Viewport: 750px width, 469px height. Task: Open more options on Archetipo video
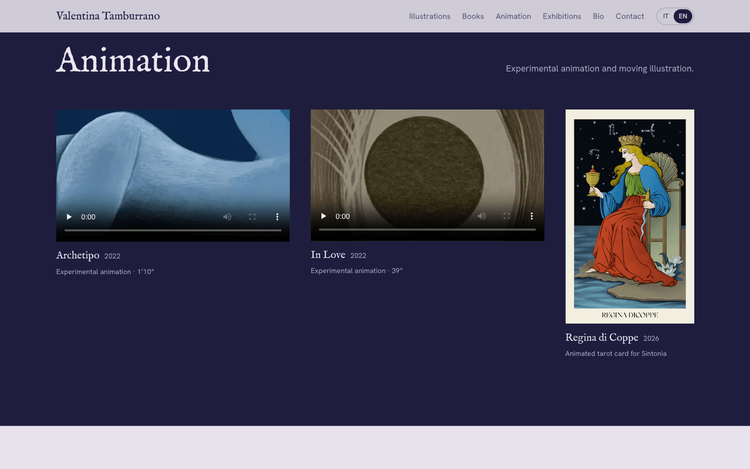click(x=277, y=217)
